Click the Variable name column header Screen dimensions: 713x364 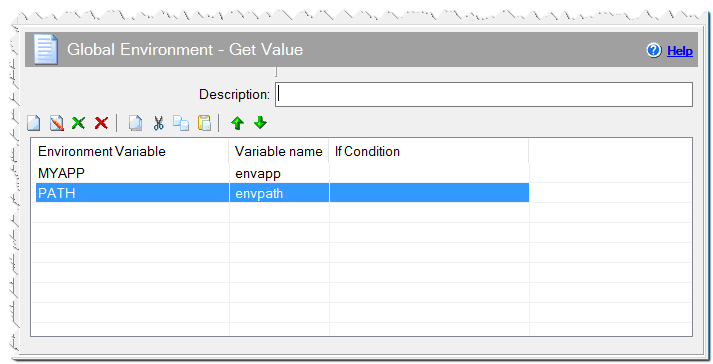click(x=279, y=151)
